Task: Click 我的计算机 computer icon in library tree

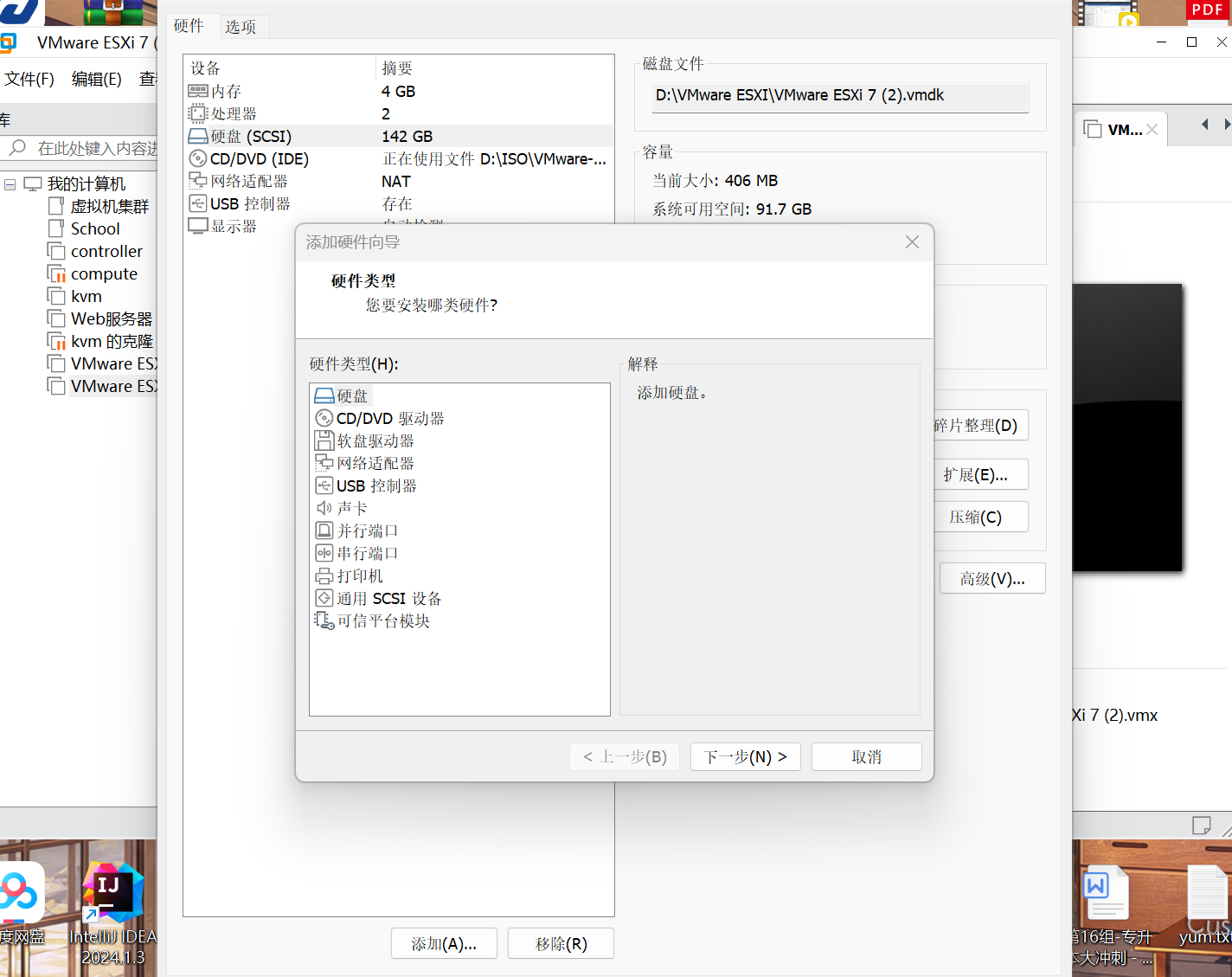Action: 33,183
